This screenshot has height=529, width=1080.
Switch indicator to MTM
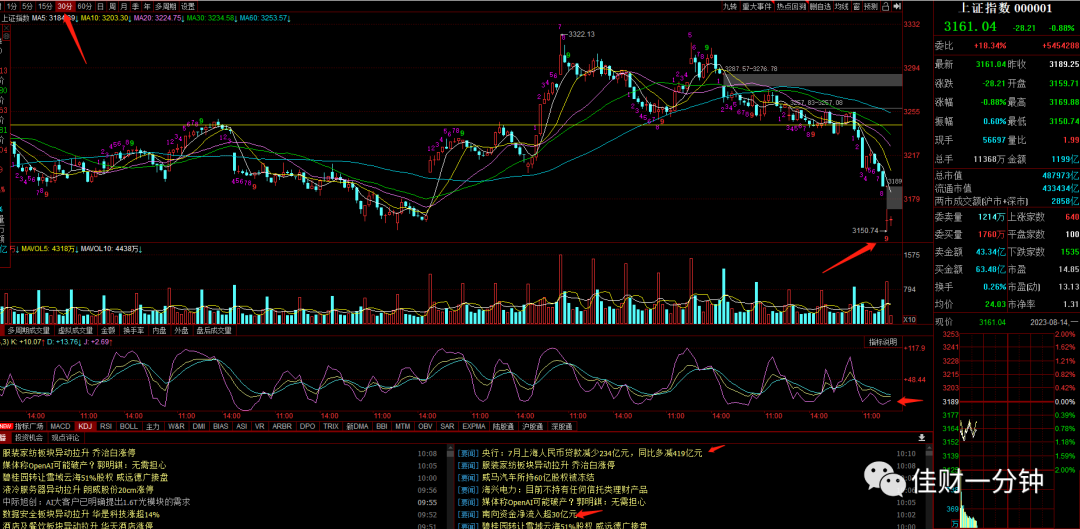(402, 426)
